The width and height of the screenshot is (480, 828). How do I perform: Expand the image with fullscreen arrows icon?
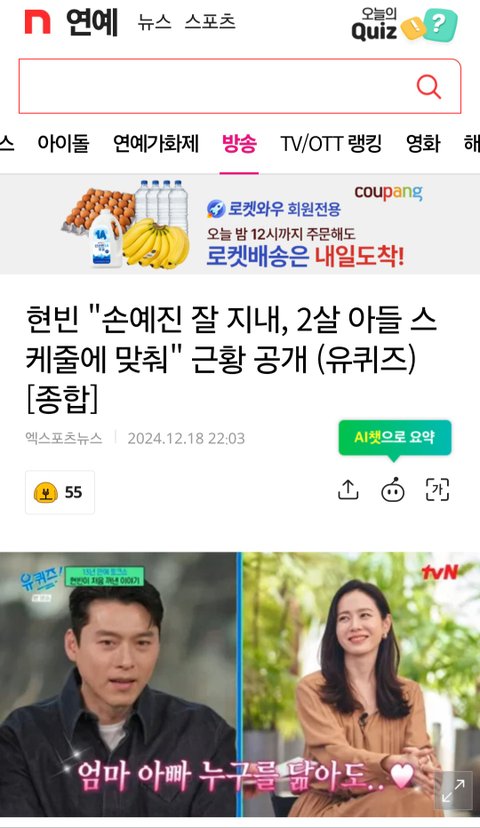tap(454, 791)
